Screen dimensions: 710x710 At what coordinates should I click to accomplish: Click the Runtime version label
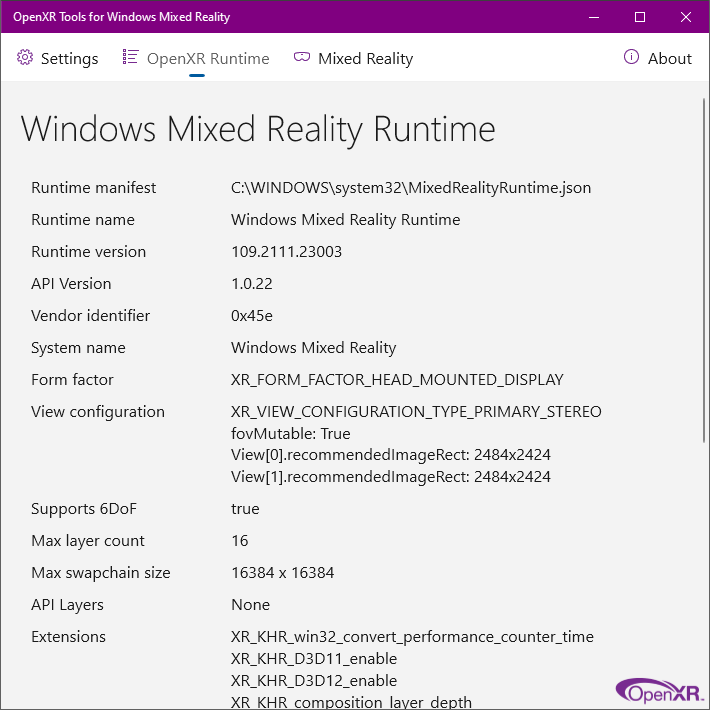tap(88, 252)
